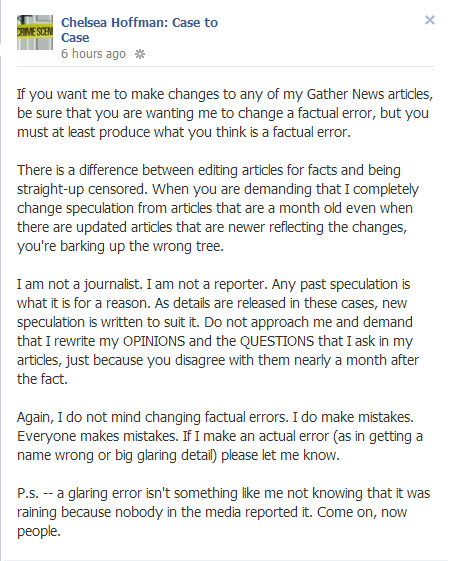
Task: Click the word "Case" on the second title line
Action: (x=75, y=38)
